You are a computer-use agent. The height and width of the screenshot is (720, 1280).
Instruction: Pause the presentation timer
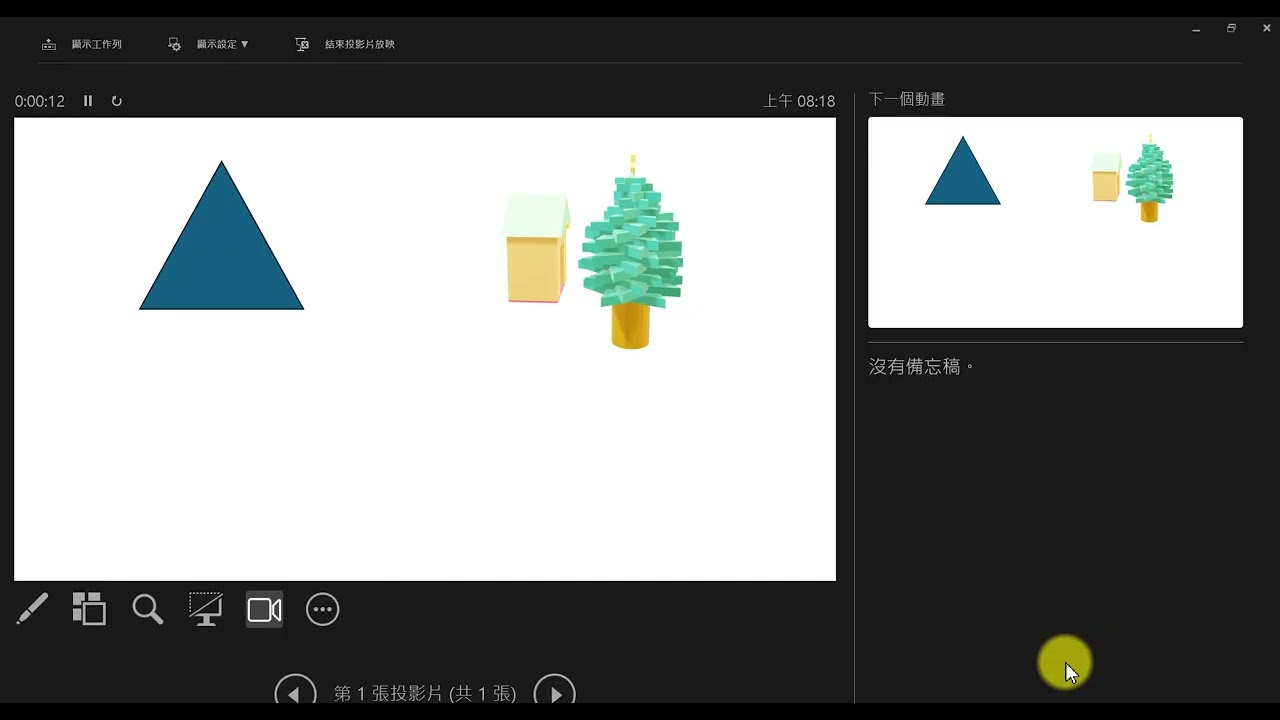click(88, 101)
